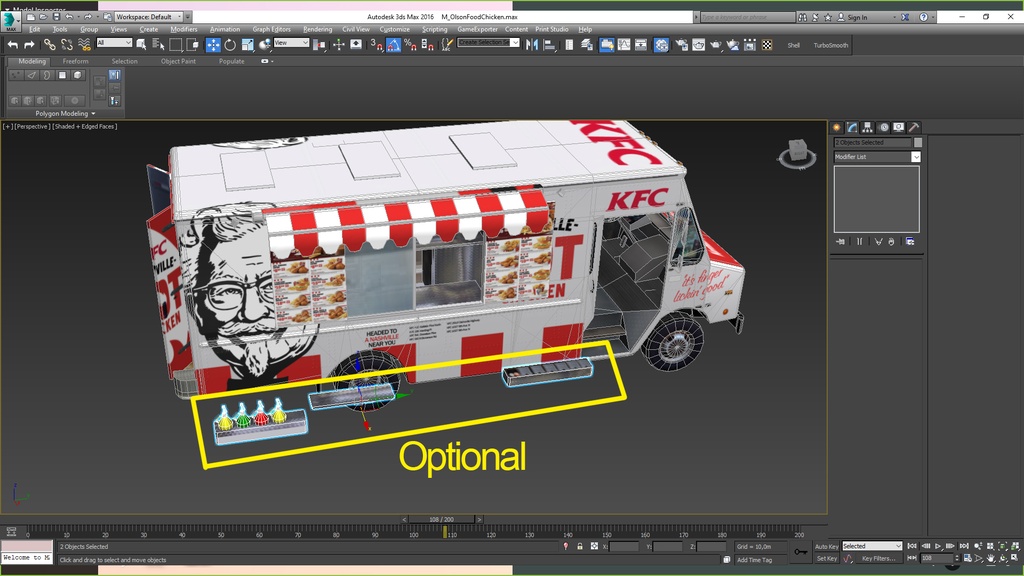Image resolution: width=1024 pixels, height=576 pixels.
Task: Click the Key Filters button
Action: coord(878,559)
